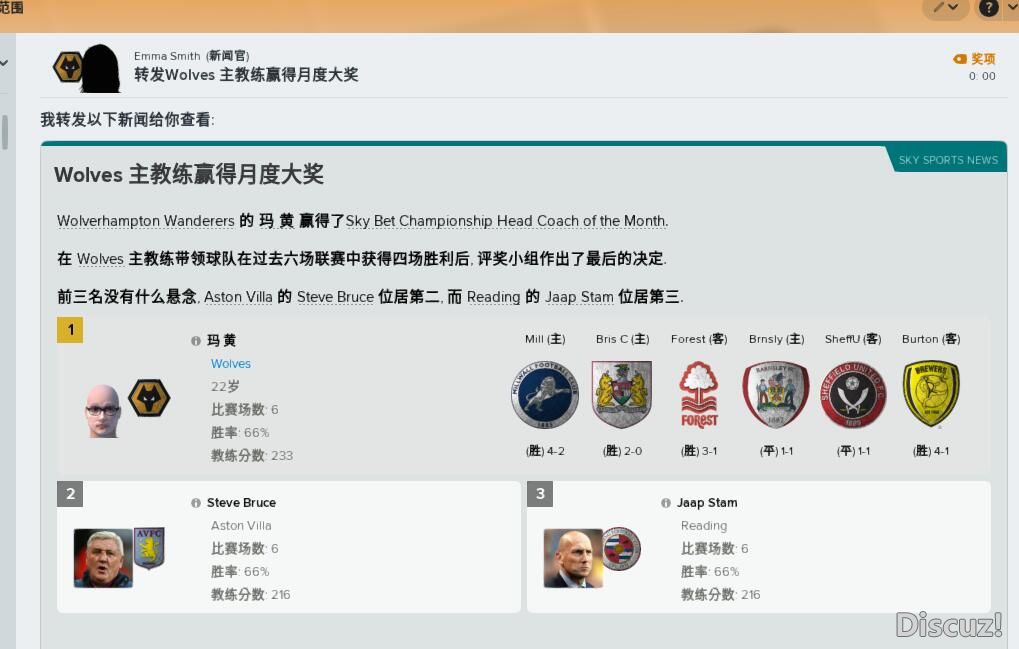Open the help question mark icon
The image size is (1019, 649).
[x=989, y=8]
